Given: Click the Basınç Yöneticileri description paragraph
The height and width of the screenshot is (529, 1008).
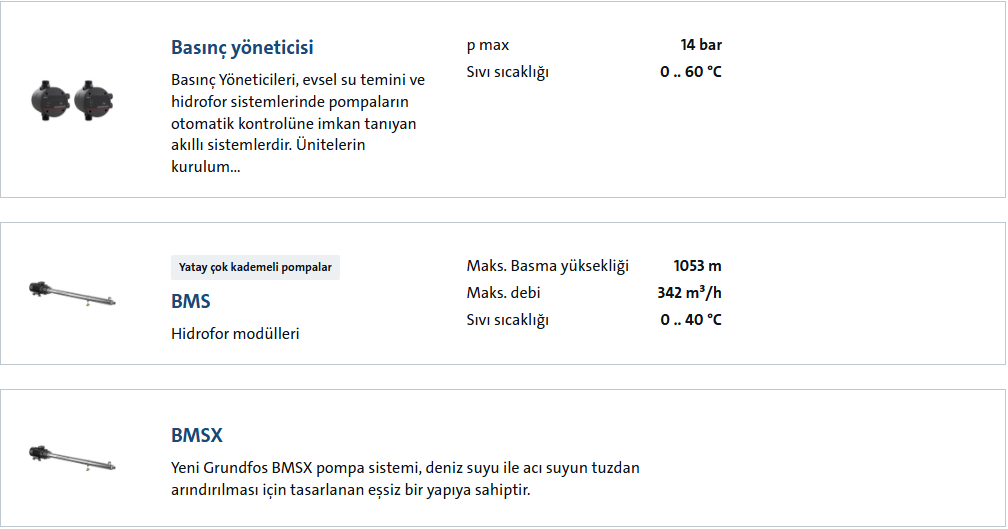Looking at the screenshot, I should click(298, 123).
